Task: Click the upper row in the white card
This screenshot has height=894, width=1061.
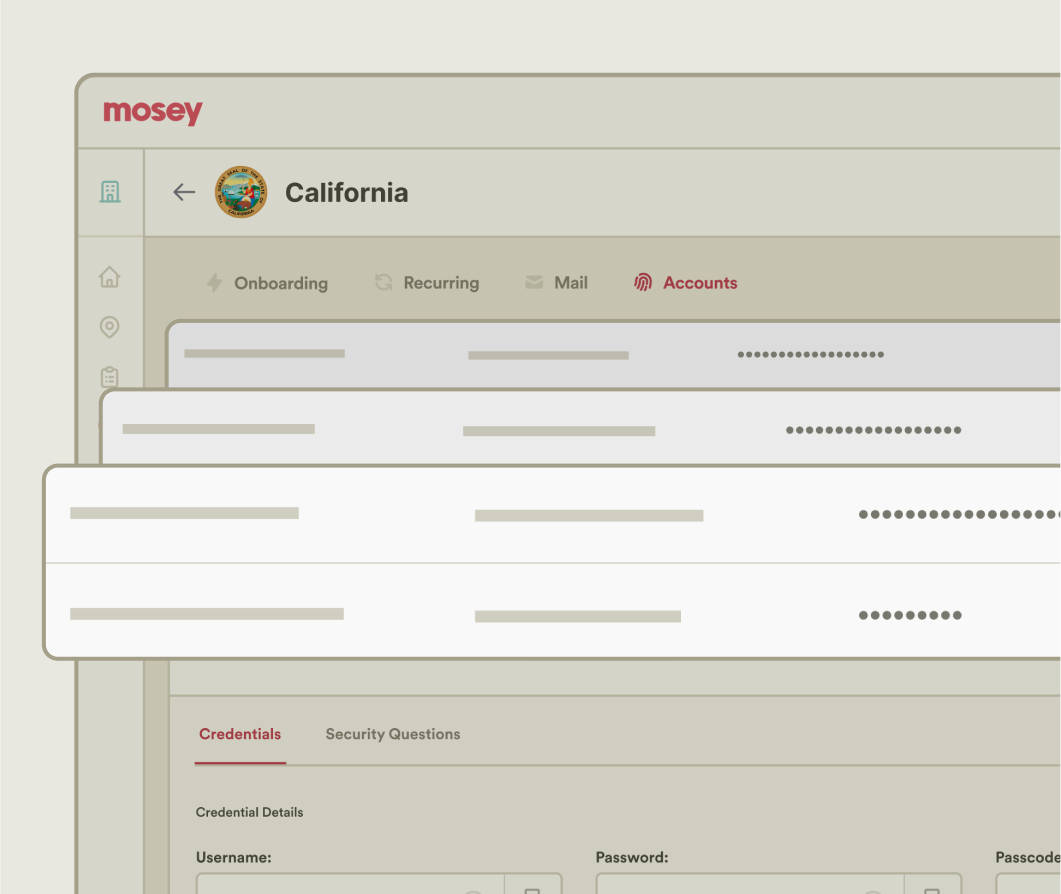Action: pyautogui.click(x=550, y=515)
